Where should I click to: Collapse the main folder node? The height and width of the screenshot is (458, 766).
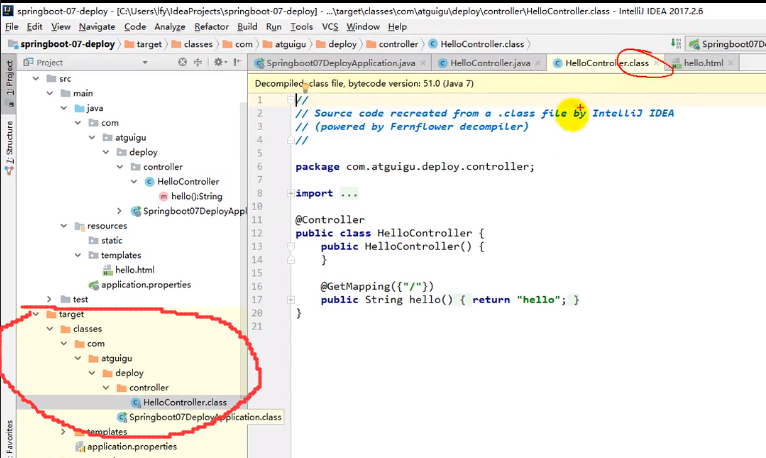[50, 93]
